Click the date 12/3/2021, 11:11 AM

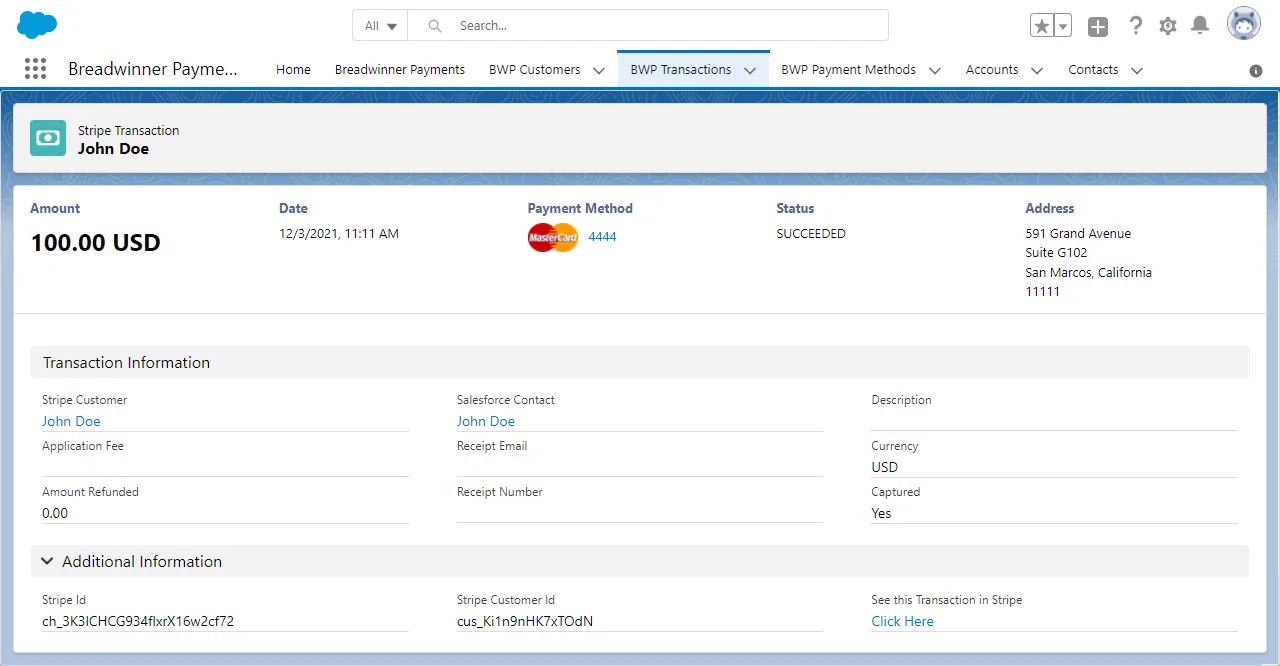339,234
